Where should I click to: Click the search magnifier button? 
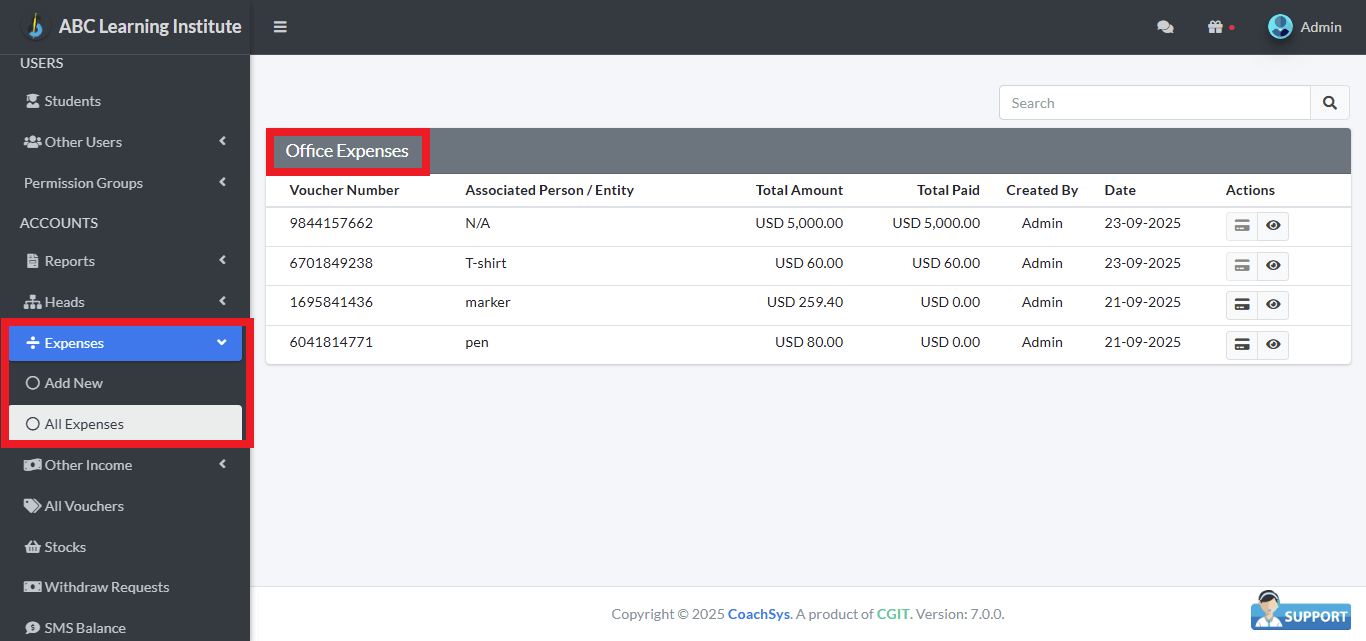coord(1329,103)
